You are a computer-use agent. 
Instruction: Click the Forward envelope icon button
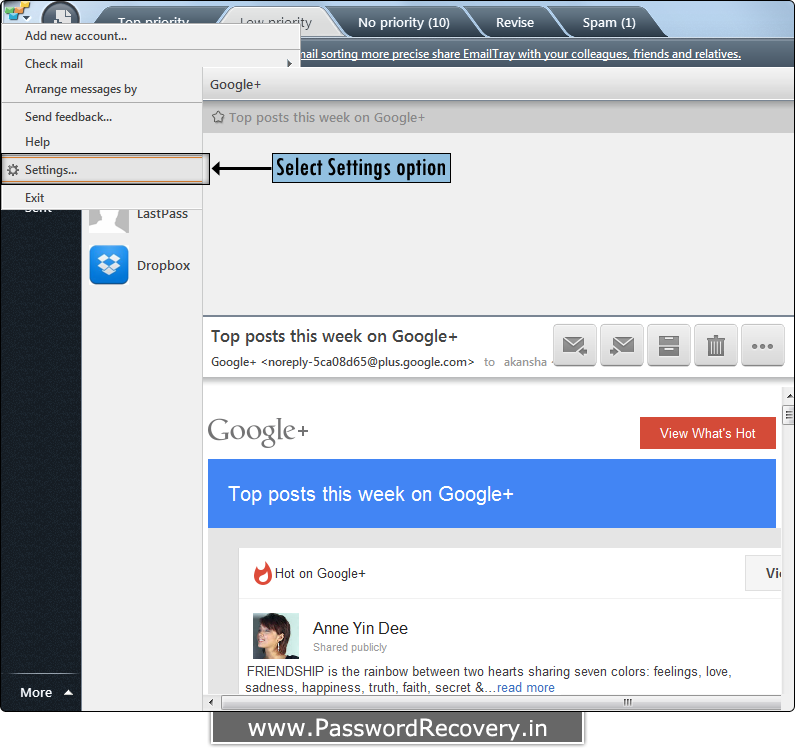click(622, 345)
